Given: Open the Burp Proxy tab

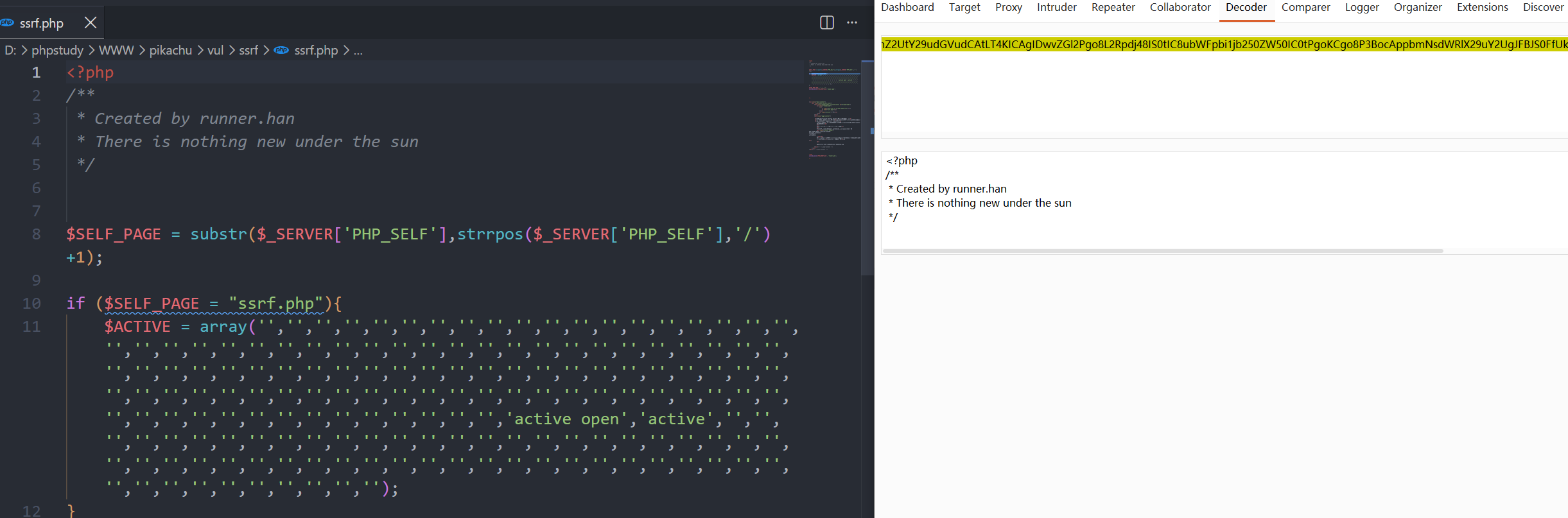Looking at the screenshot, I should coord(1009,8).
